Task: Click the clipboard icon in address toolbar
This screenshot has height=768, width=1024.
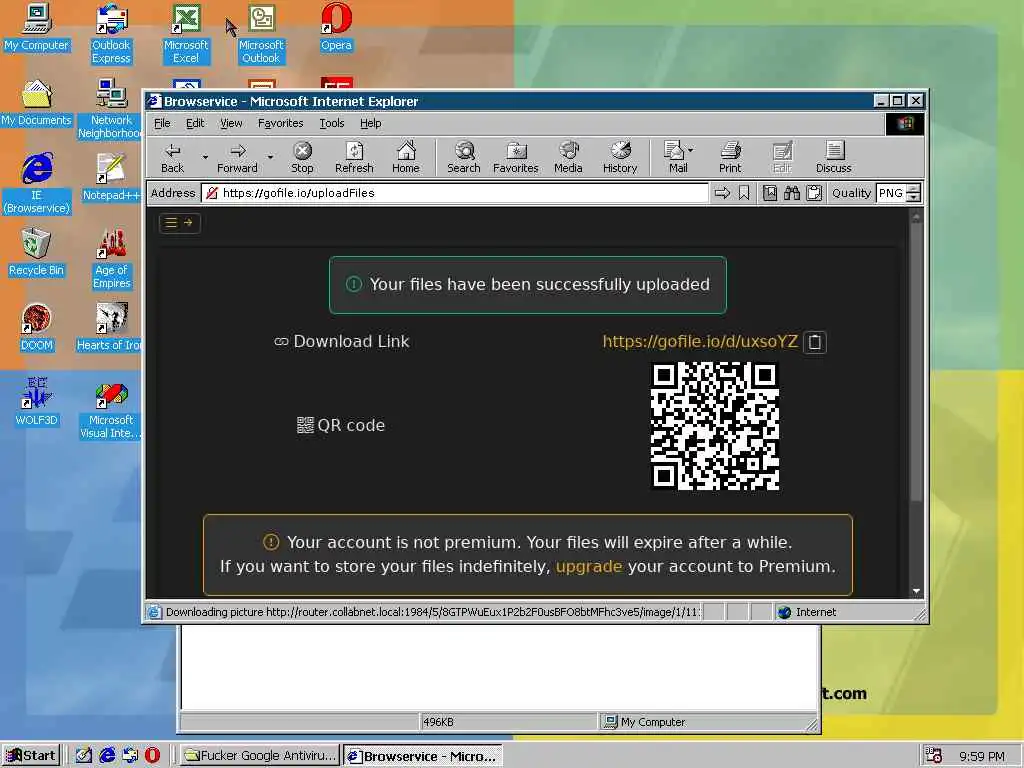Action: tap(814, 193)
